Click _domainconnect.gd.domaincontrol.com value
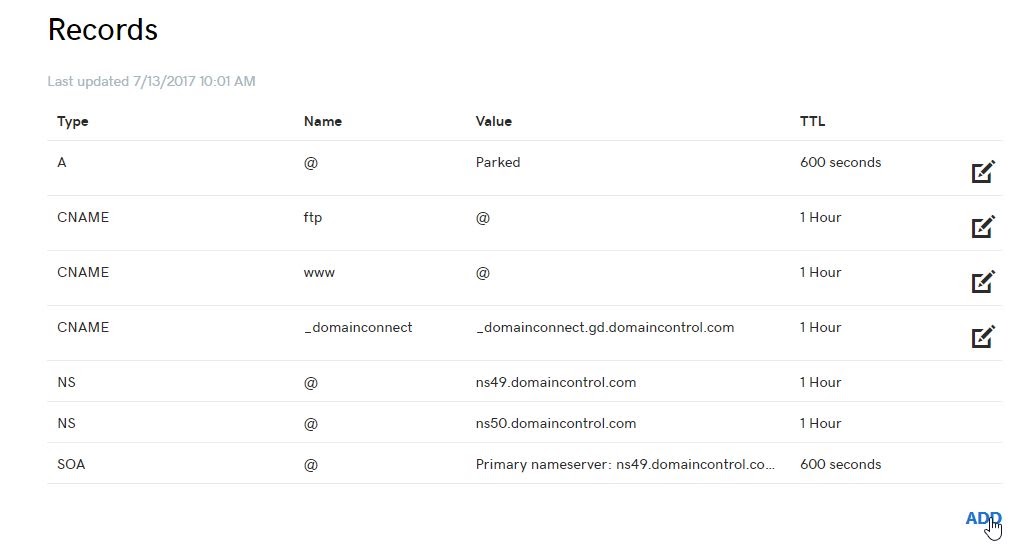The image size is (1025, 548). (604, 327)
